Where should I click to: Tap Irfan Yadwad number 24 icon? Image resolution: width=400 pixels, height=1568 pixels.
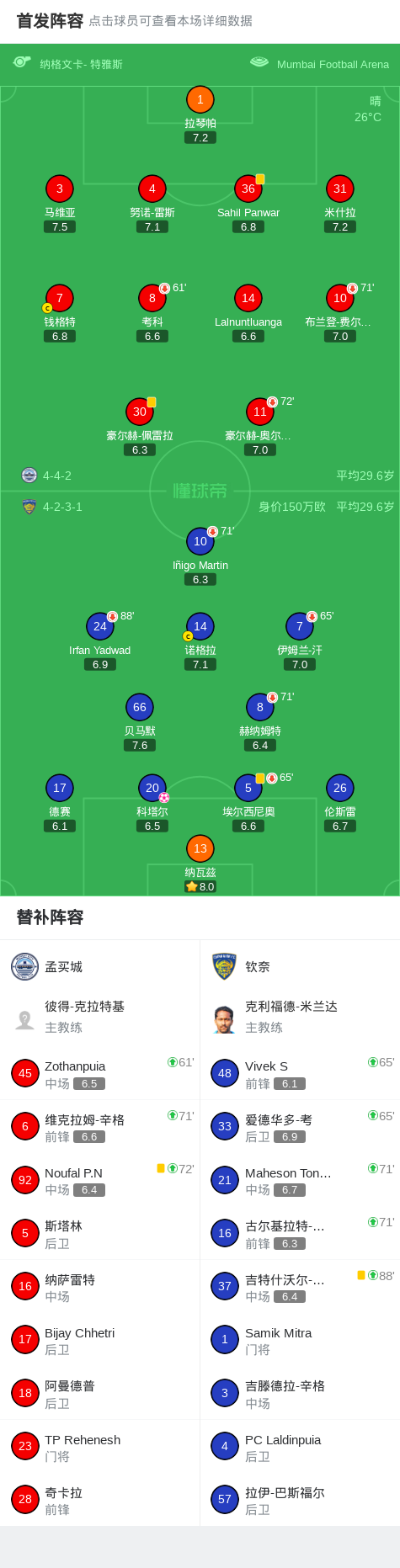pyautogui.click(x=100, y=626)
